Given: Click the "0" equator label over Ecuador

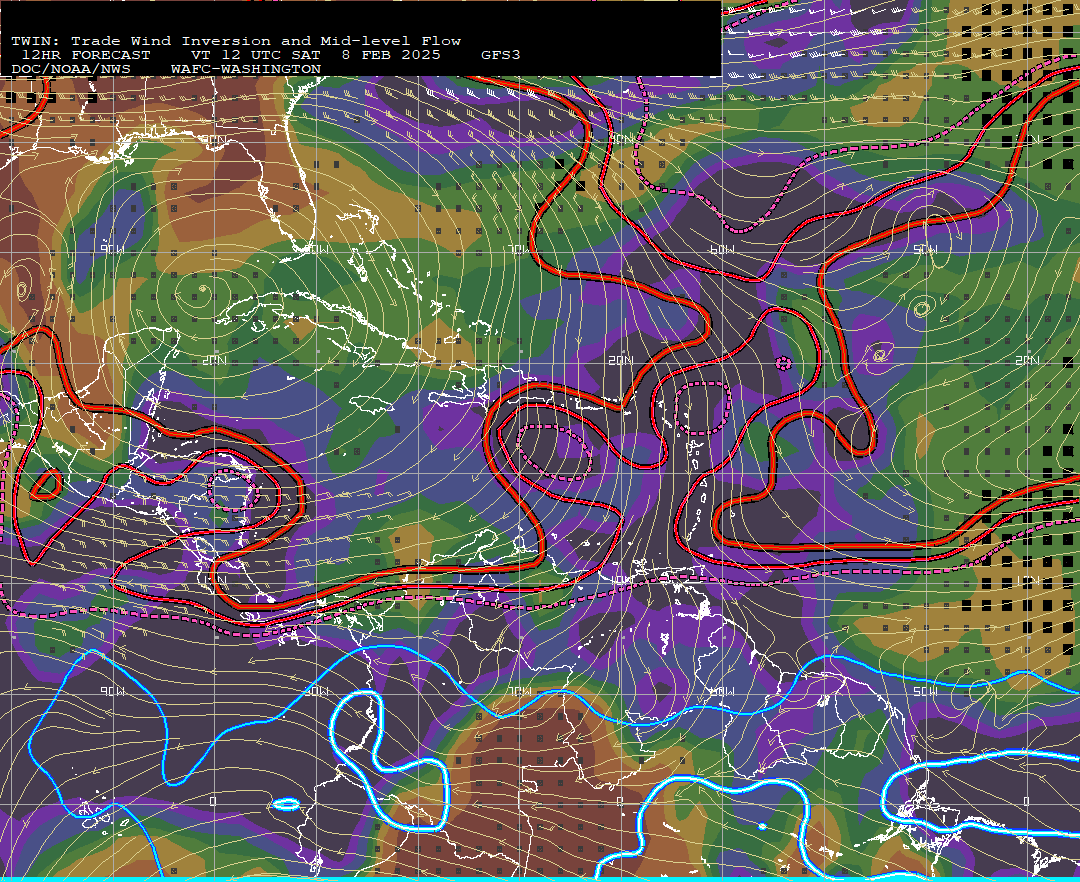Looking at the screenshot, I should pyautogui.click(x=214, y=801).
